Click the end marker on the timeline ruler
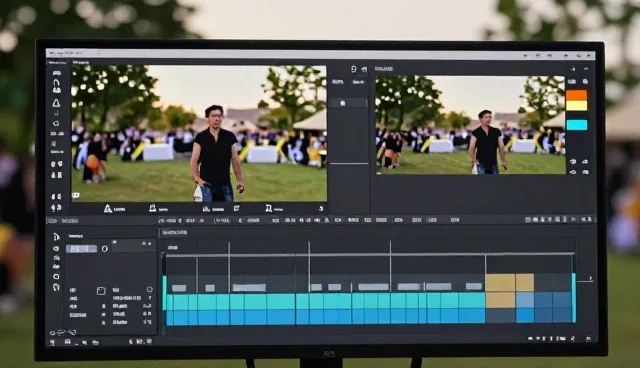 573,254
